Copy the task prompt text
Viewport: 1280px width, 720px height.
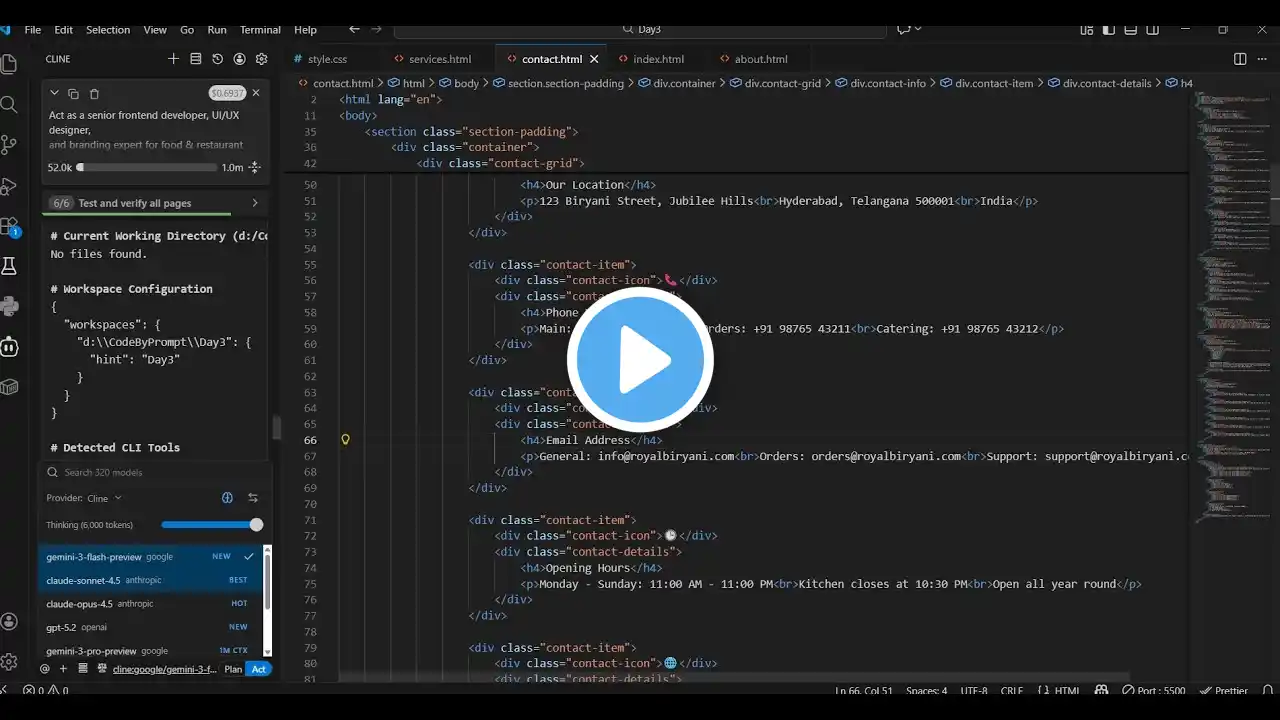pos(73,93)
